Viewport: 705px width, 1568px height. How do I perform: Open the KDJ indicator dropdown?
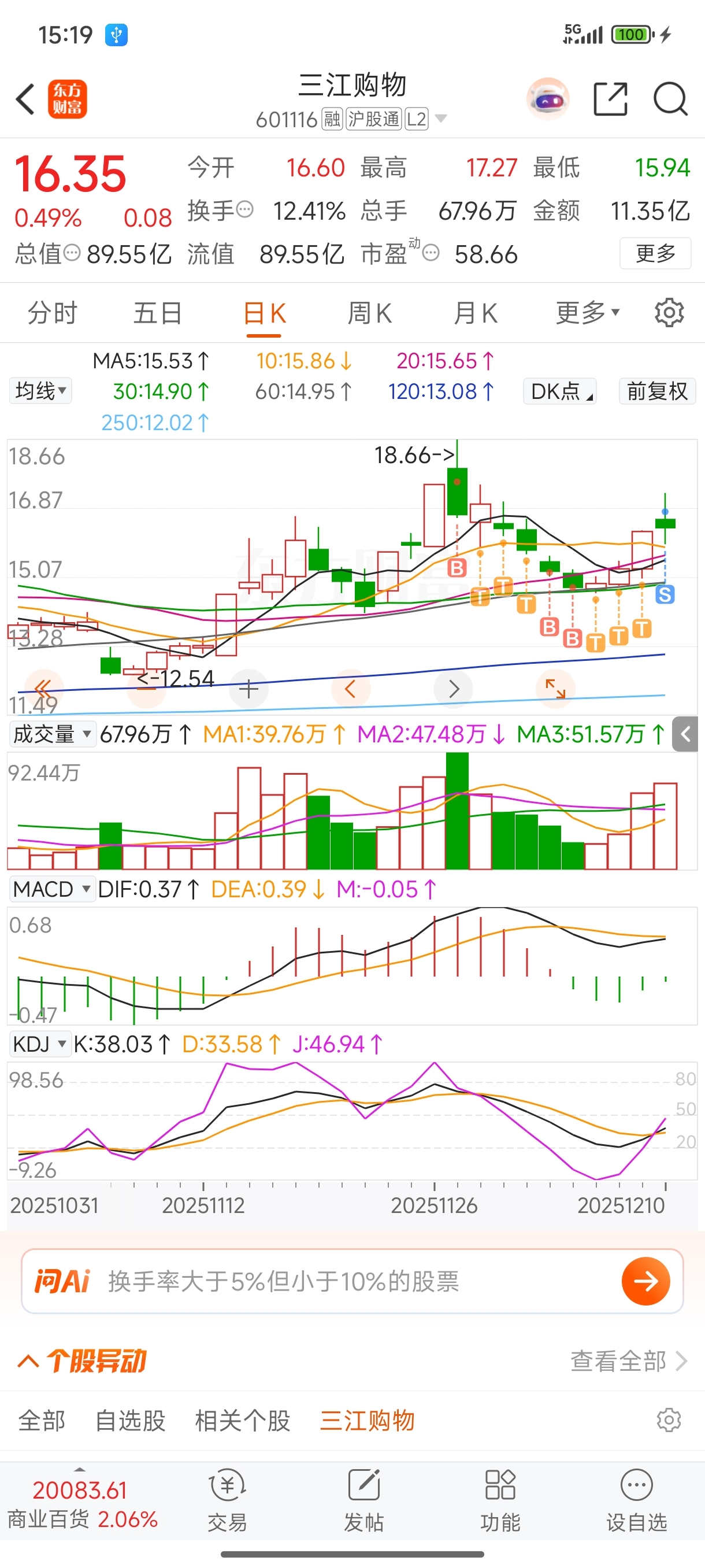40,1044
